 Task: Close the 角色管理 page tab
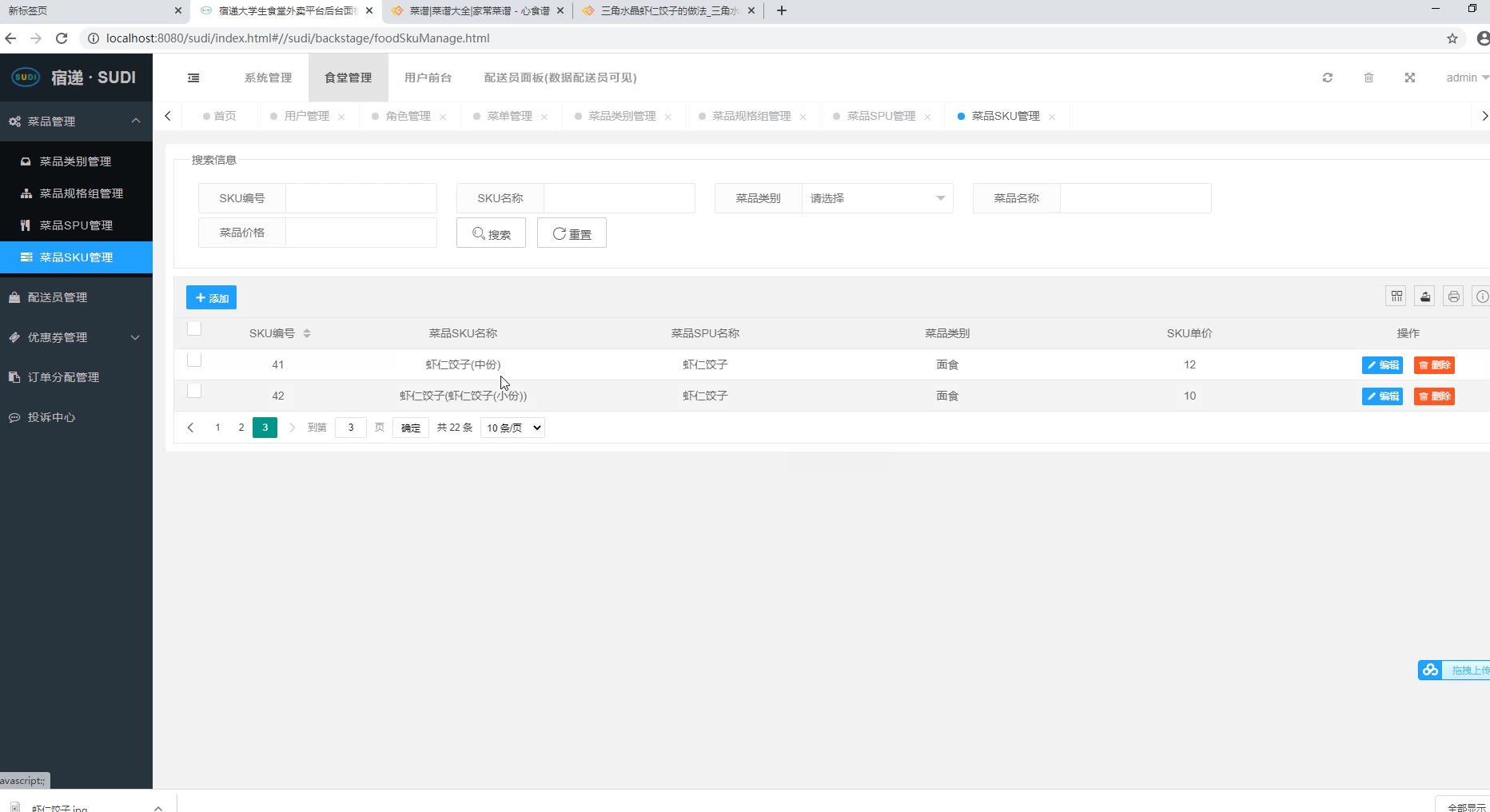point(443,117)
